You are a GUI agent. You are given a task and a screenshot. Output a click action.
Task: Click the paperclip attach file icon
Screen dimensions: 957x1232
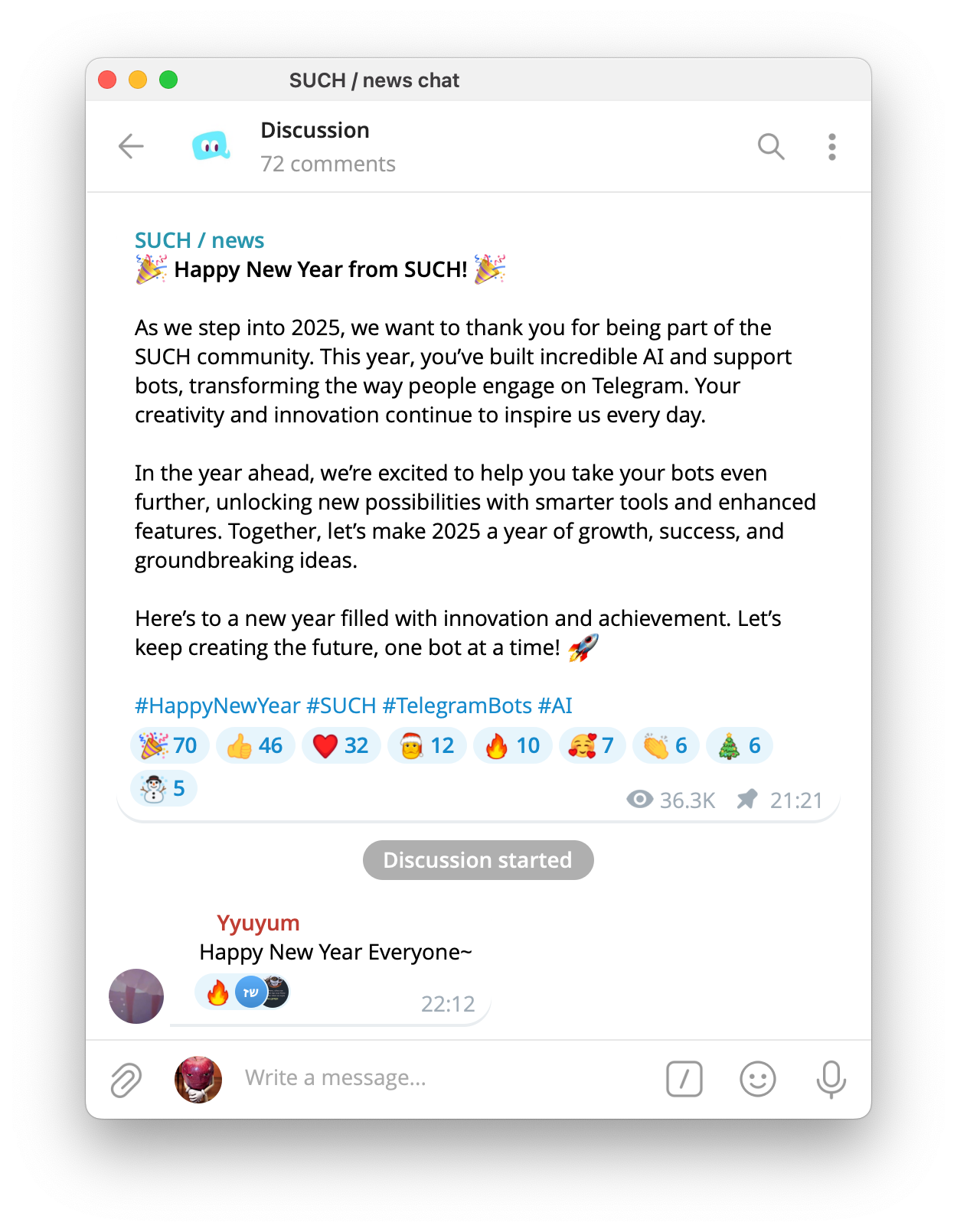point(126,1080)
